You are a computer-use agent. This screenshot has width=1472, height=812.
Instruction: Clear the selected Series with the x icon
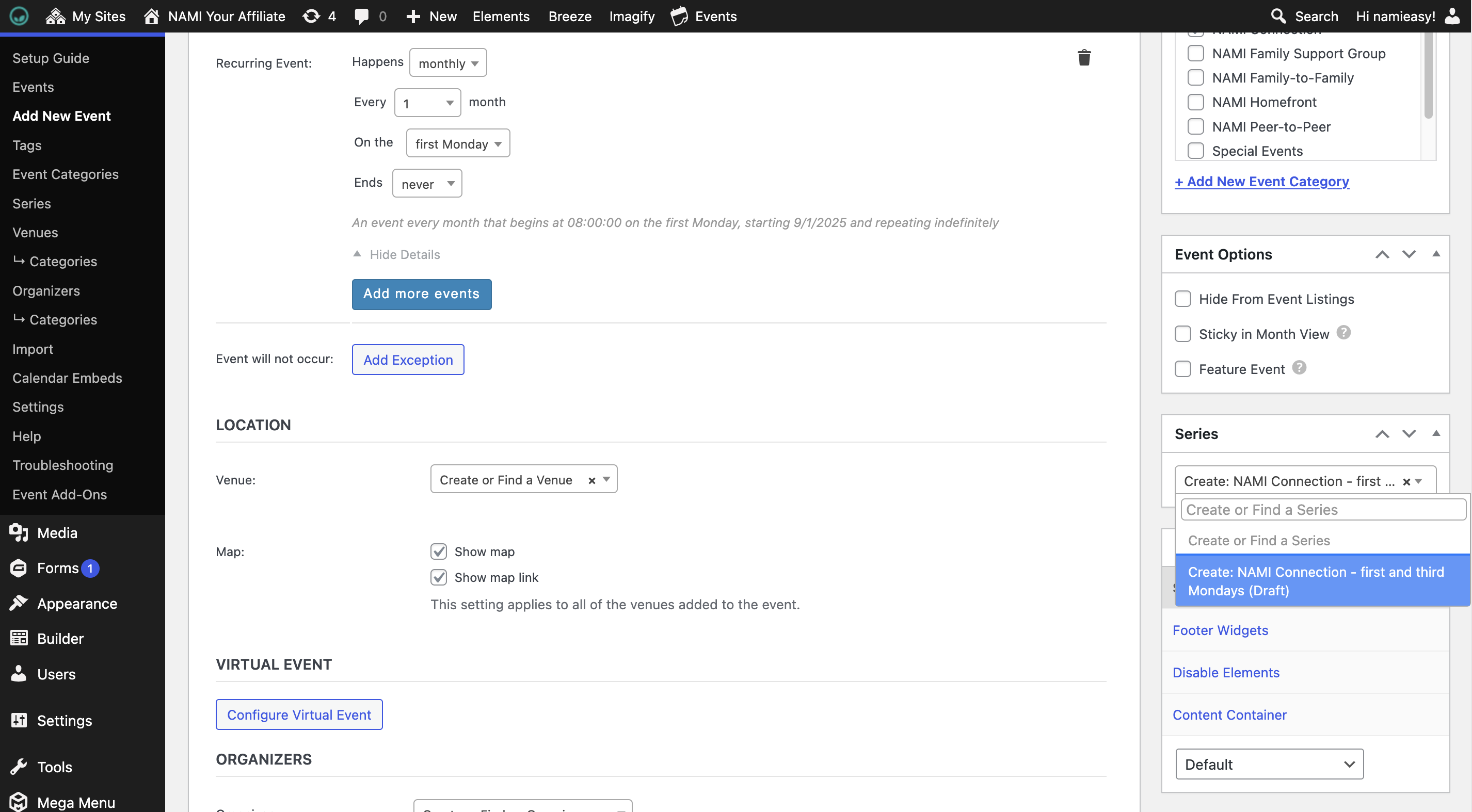coord(1406,482)
